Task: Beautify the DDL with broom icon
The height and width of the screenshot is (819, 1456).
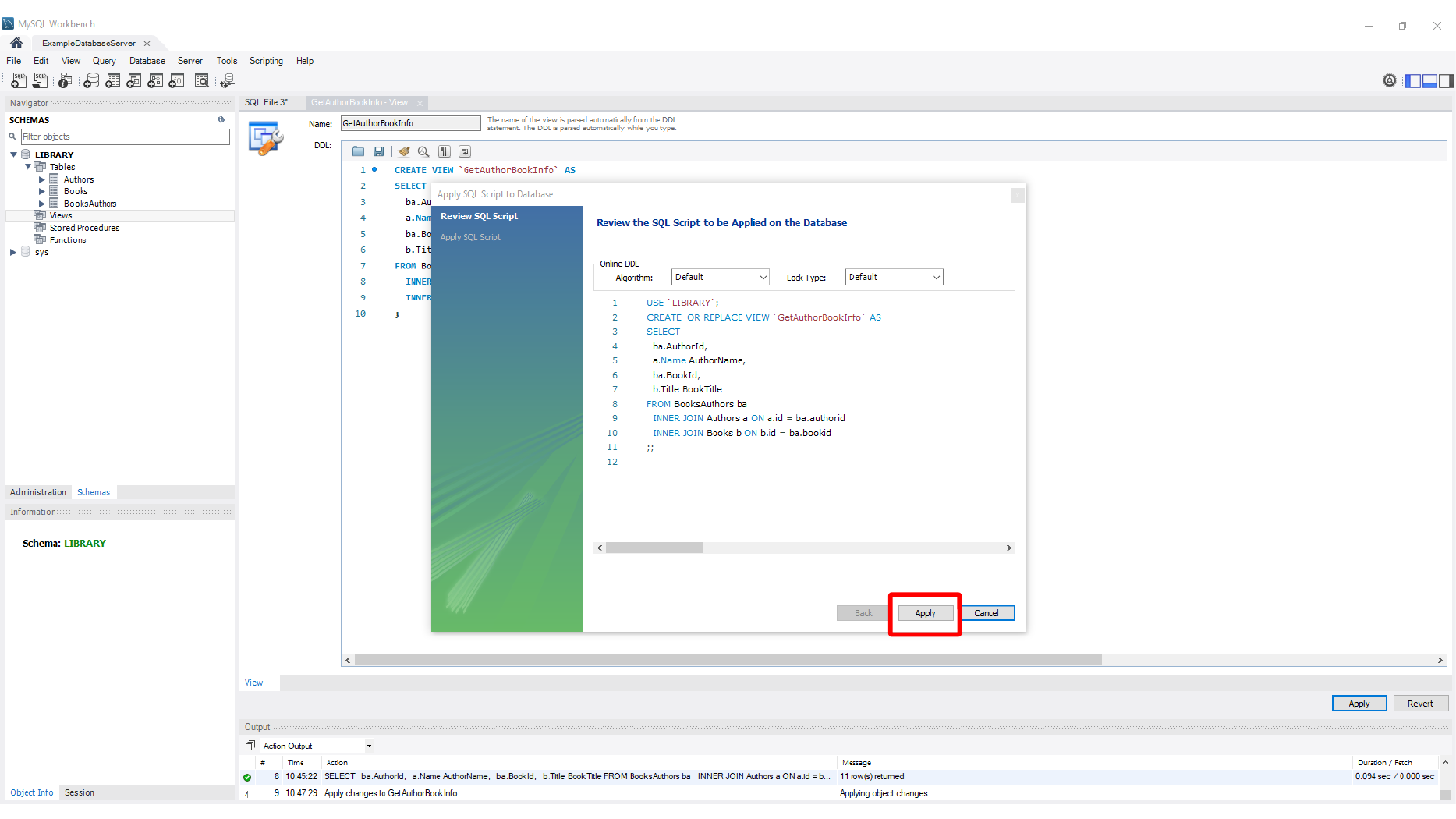Action: point(403,151)
